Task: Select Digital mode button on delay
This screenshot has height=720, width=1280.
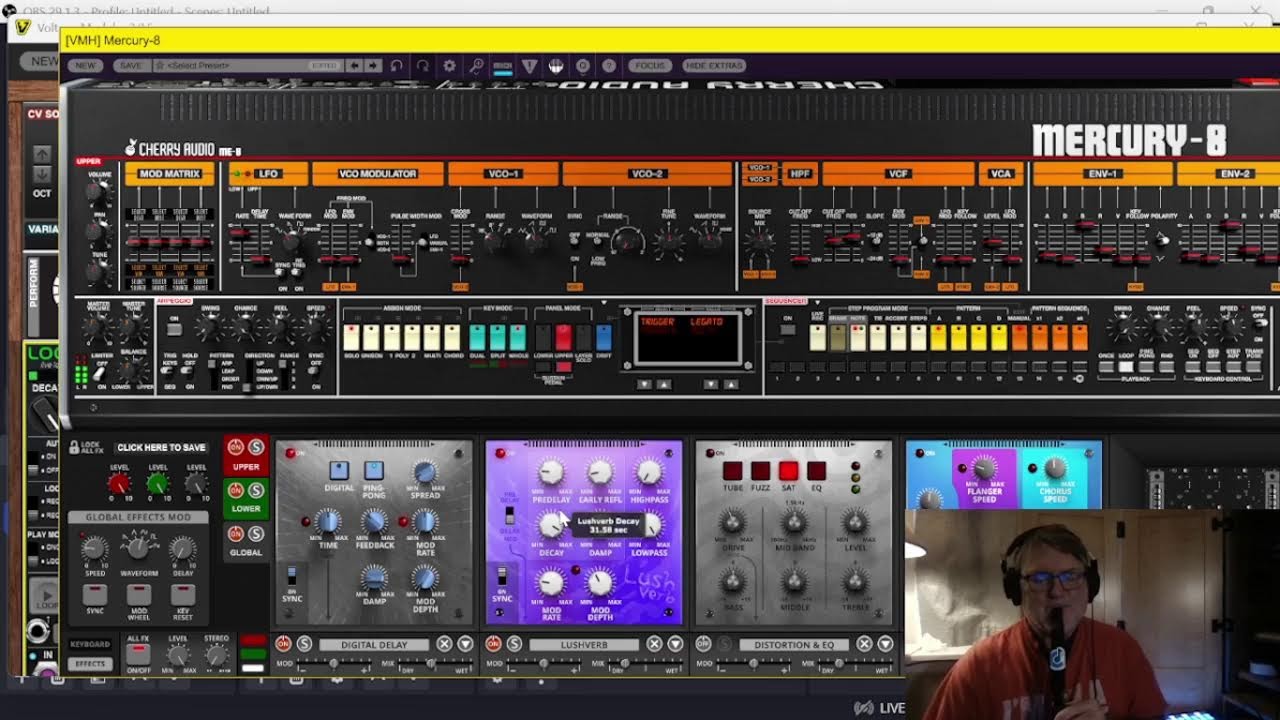Action: coord(339,470)
